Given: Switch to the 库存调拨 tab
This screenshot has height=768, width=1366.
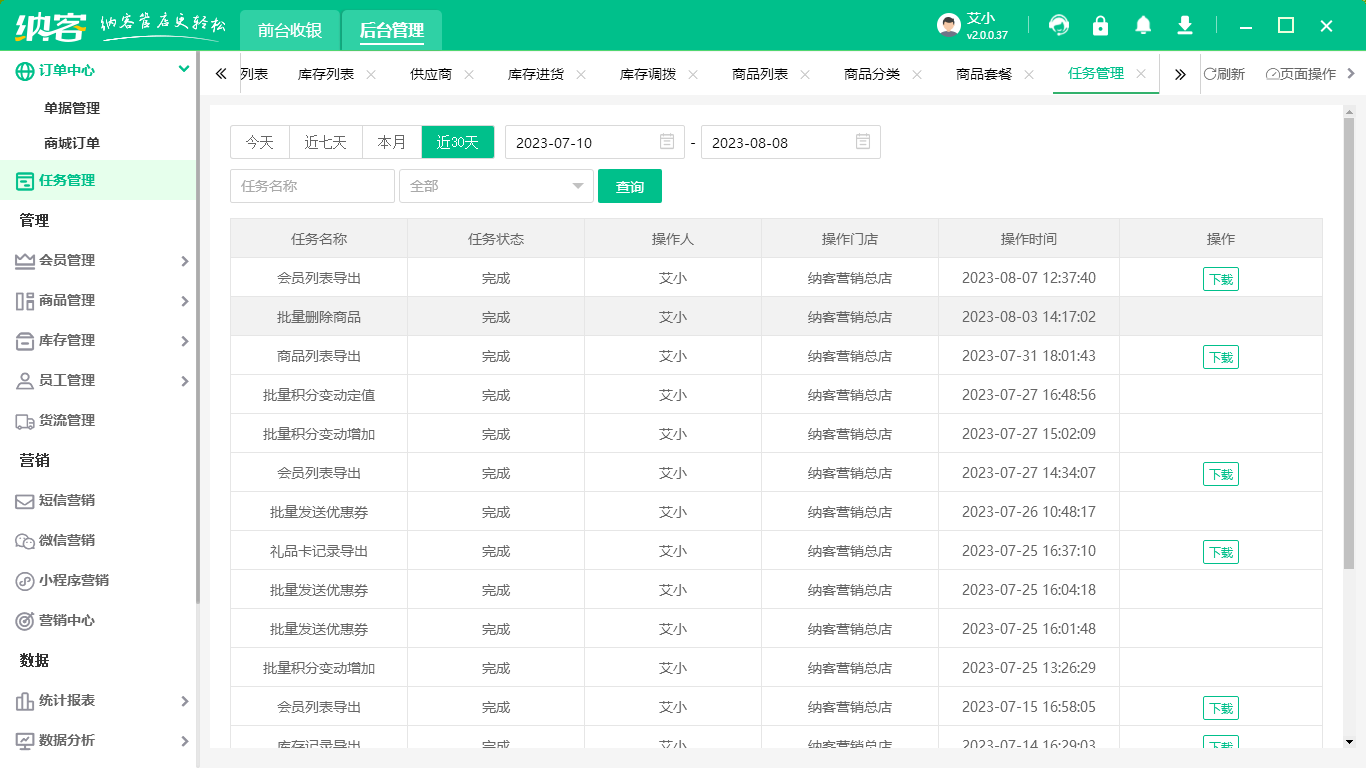Looking at the screenshot, I should (x=648, y=74).
